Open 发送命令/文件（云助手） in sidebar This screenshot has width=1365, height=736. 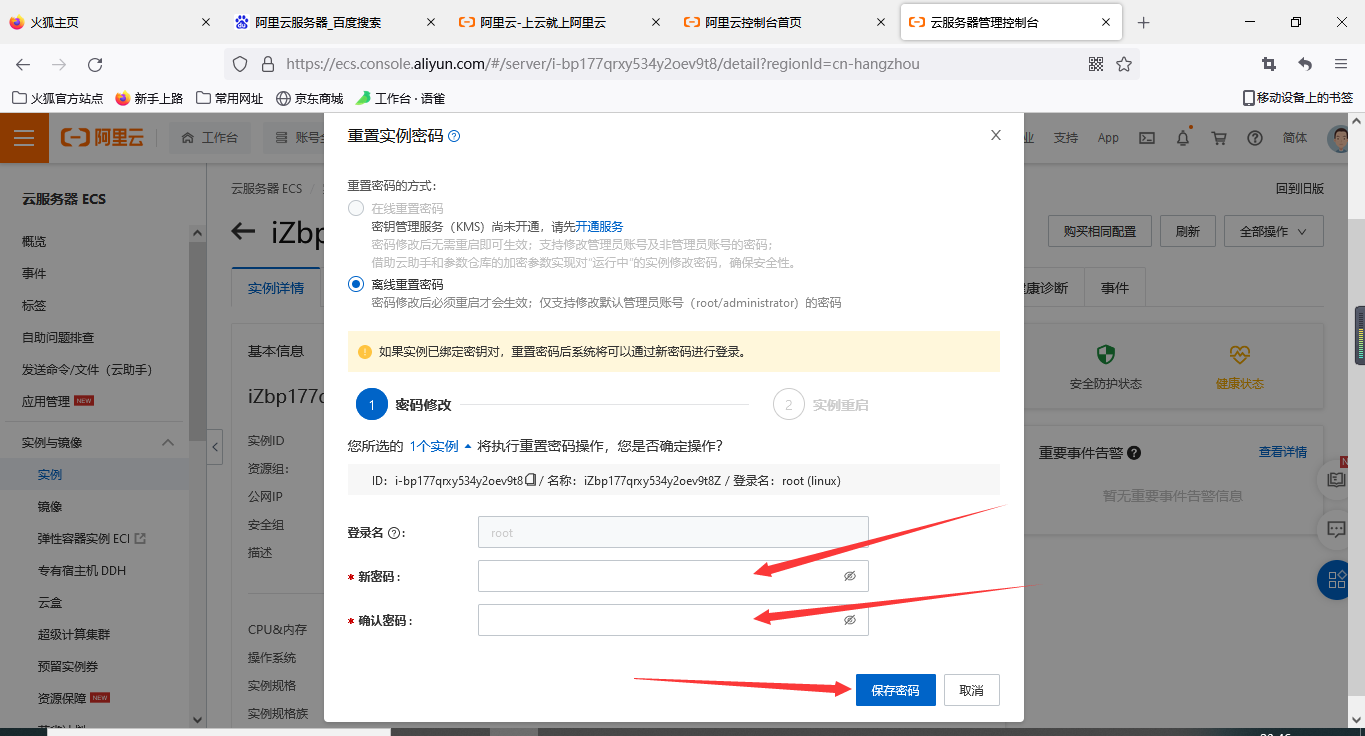[x=87, y=369]
